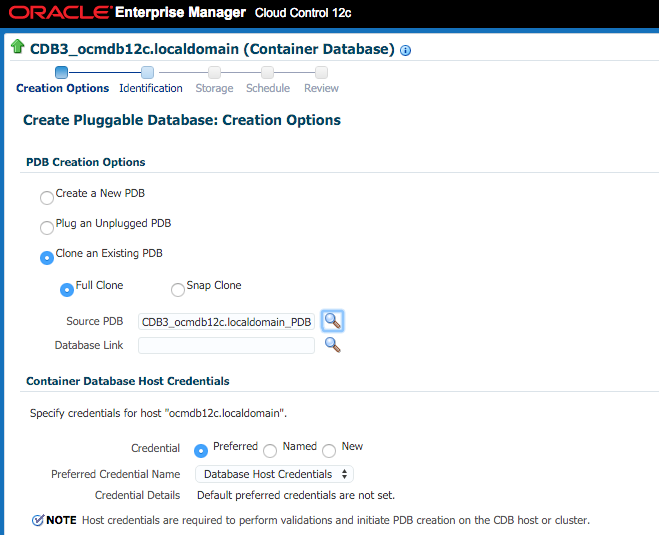
Task: Select the New credential radio button
Action: (x=329, y=451)
